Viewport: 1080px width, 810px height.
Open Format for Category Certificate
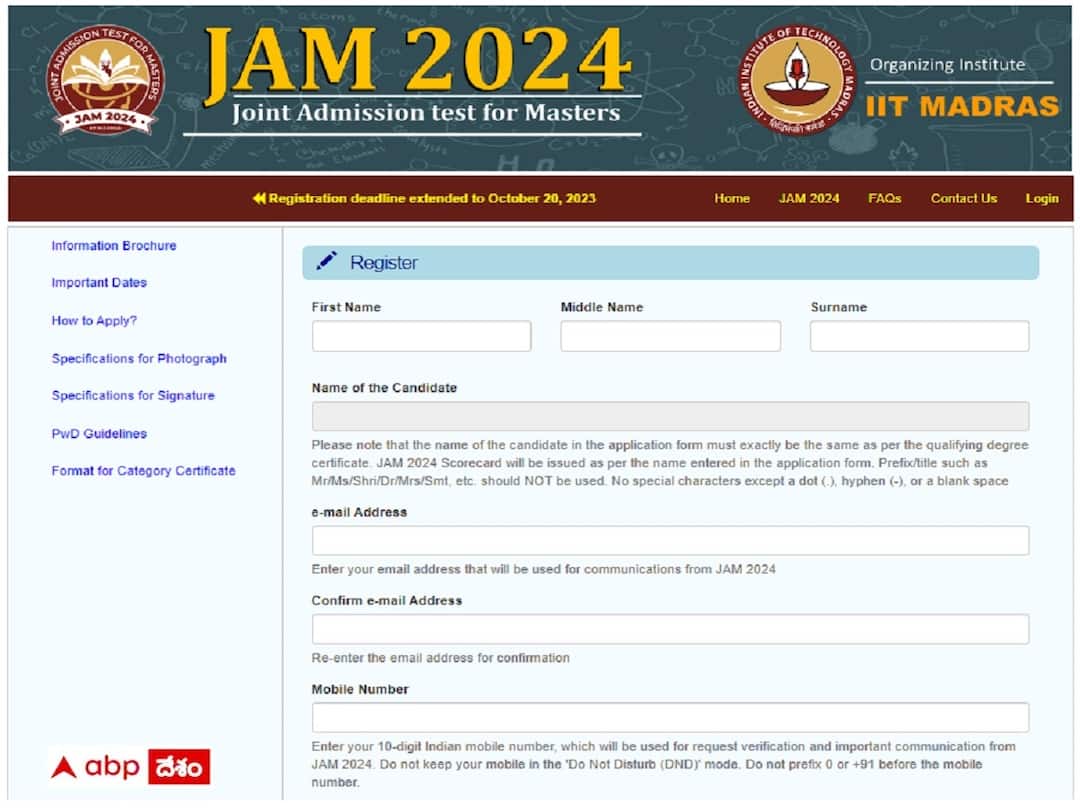coord(143,470)
